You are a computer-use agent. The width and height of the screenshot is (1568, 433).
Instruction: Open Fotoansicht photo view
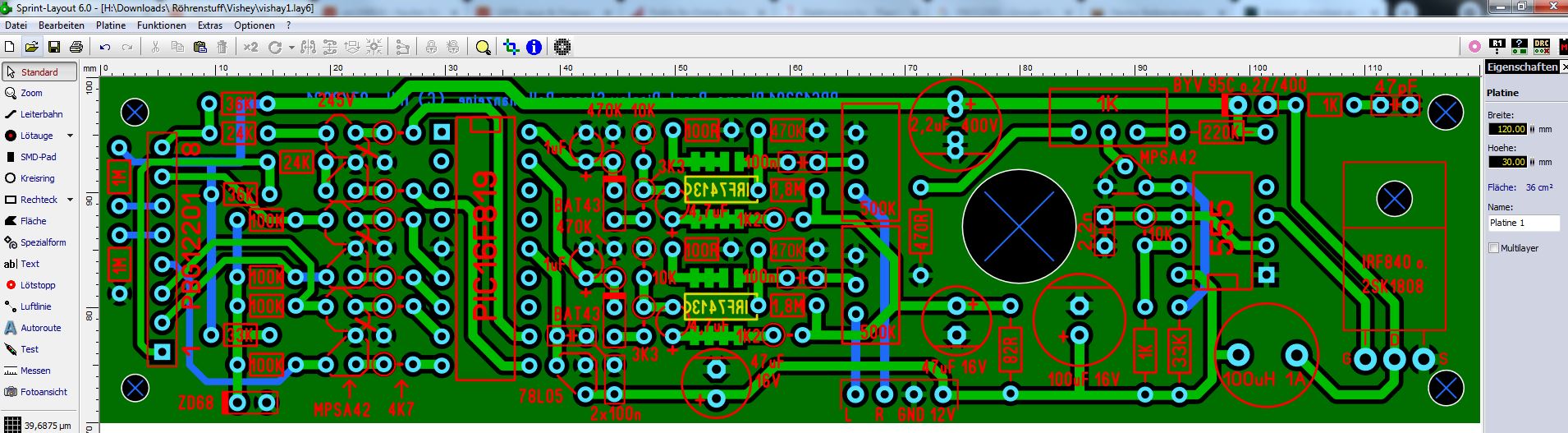click(43, 392)
